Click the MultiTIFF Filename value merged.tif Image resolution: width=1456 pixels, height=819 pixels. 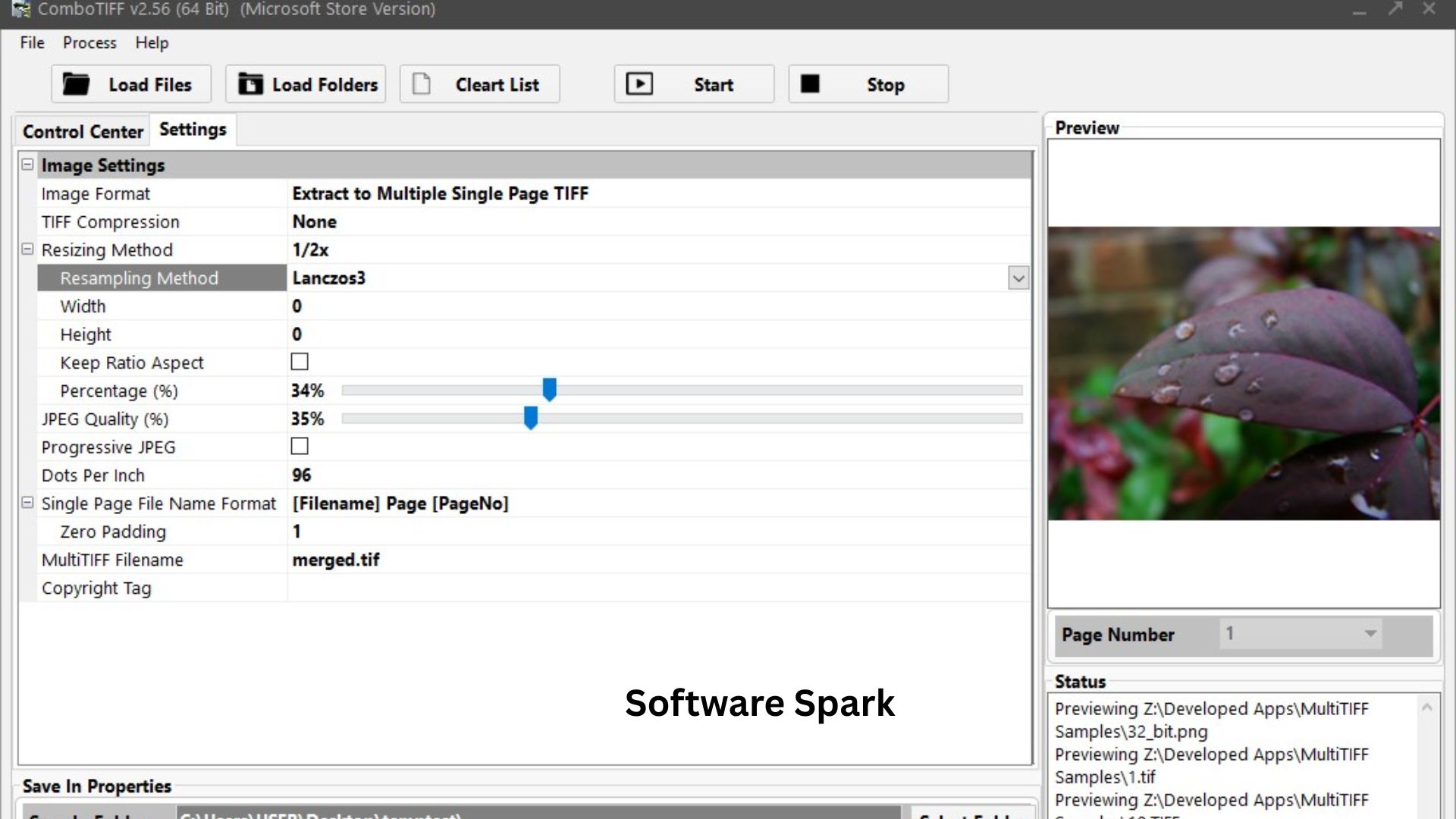336,560
